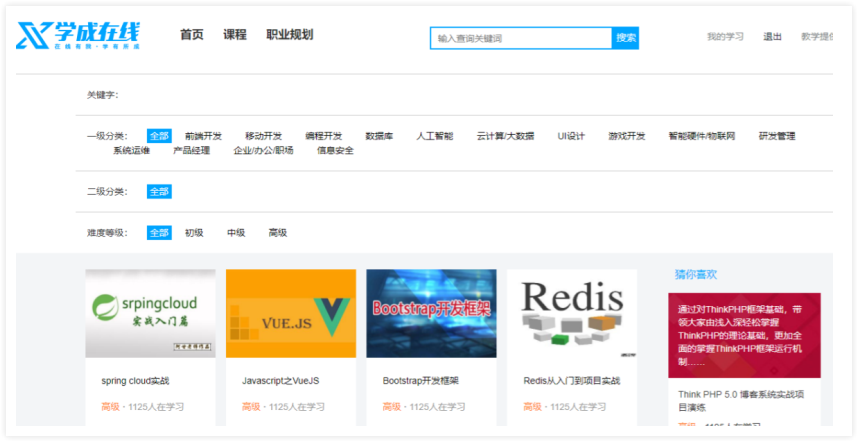858x442 pixels.
Task: Filter by 游戏开发 category
Action: pyautogui.click(x=627, y=136)
